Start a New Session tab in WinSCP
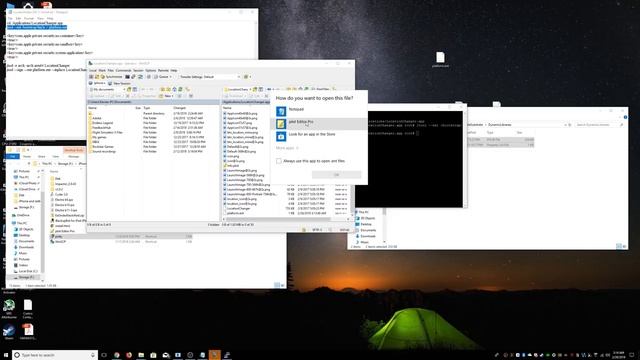 tap(119, 83)
